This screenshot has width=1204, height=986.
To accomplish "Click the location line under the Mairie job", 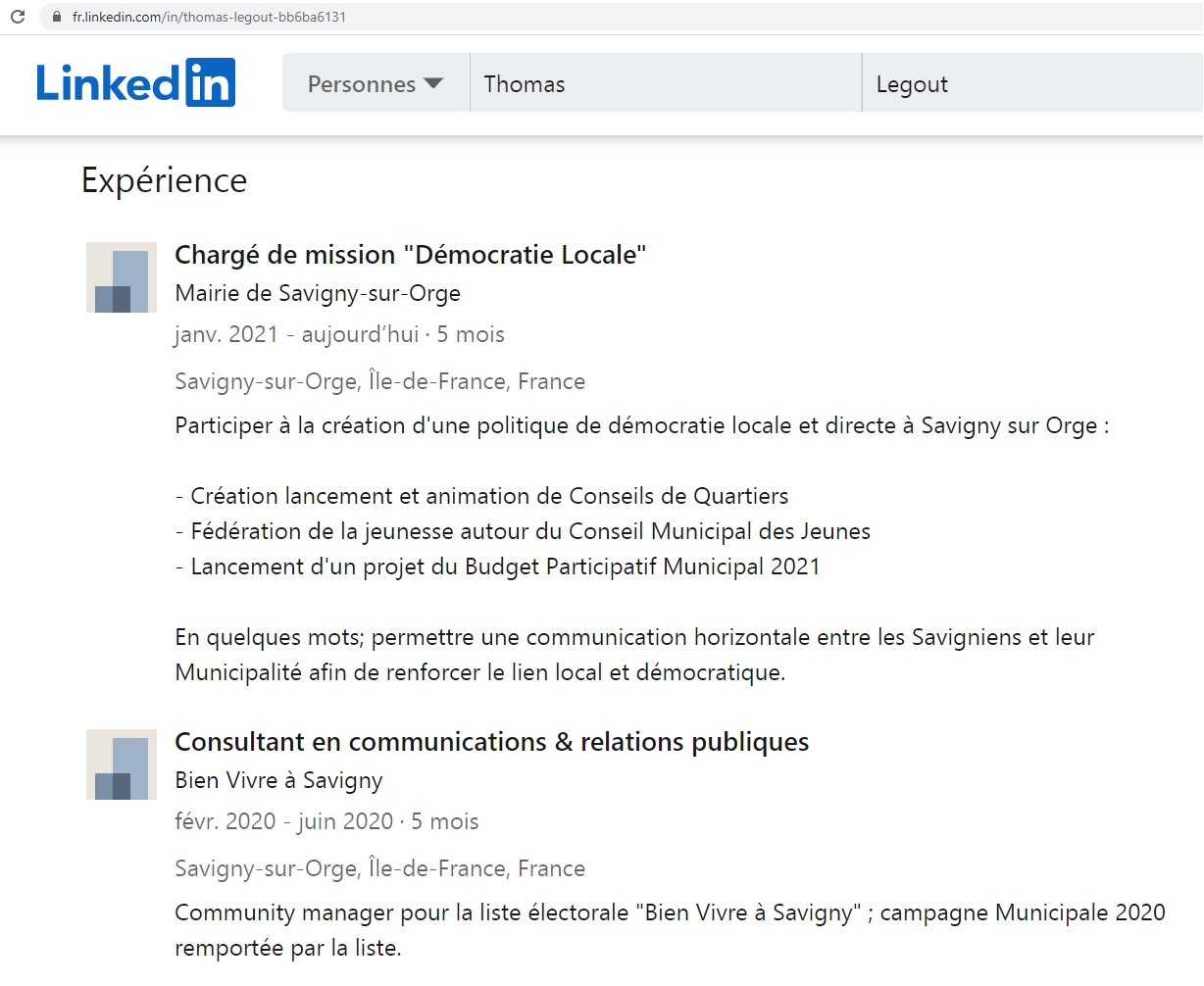I will tap(379, 381).
